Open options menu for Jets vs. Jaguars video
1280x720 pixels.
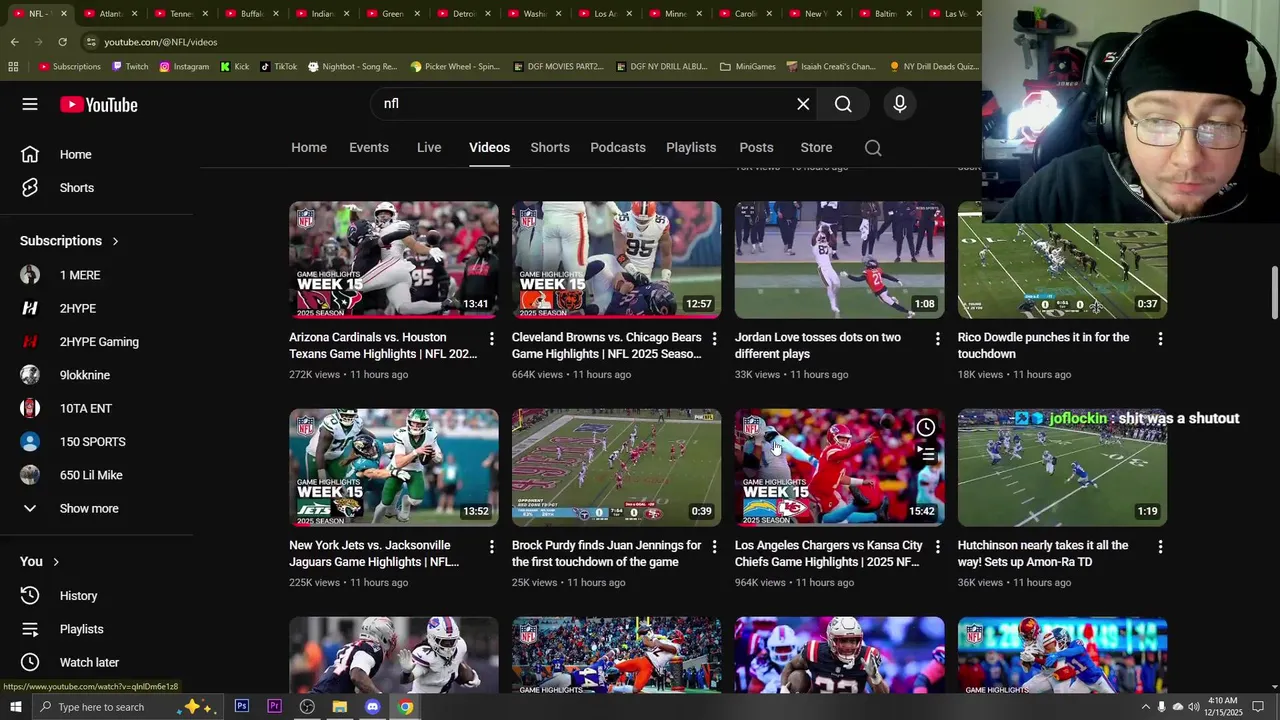click(x=491, y=547)
